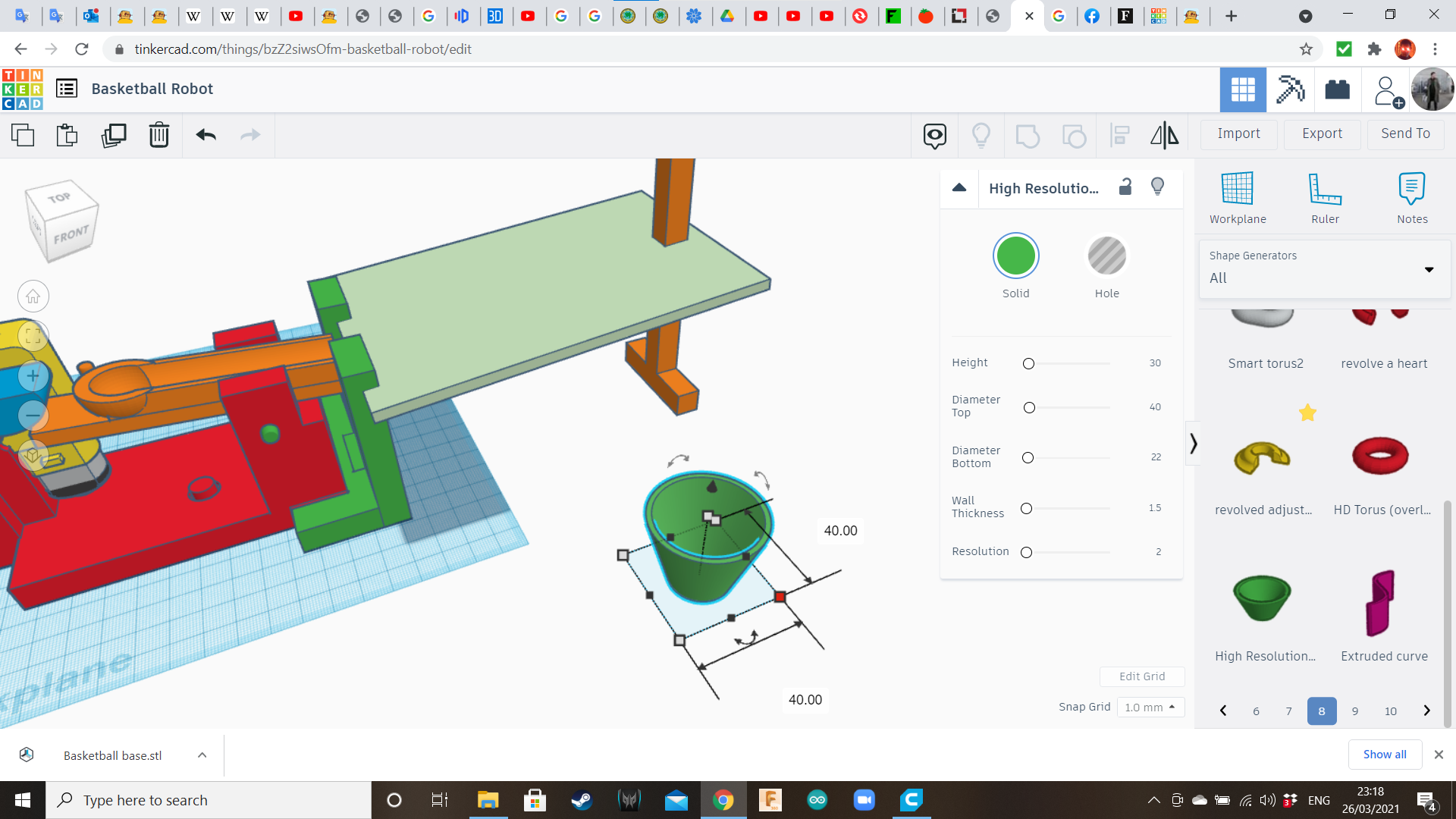This screenshot has height=819, width=1456.
Task: Click the Mirror tool icon
Action: pyautogui.click(x=1164, y=135)
